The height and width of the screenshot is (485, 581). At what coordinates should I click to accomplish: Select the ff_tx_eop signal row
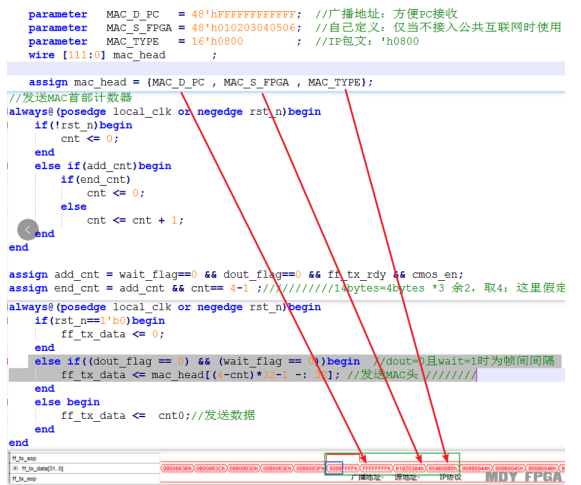[x=84, y=479]
